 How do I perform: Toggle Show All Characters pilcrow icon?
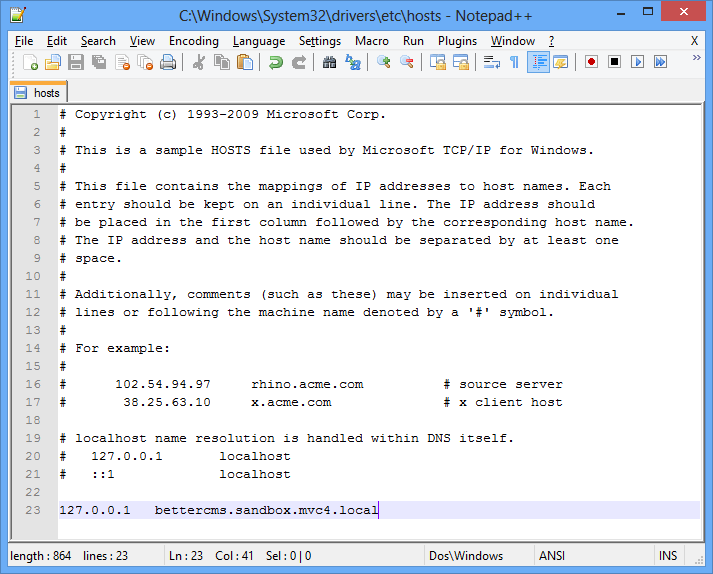514,62
